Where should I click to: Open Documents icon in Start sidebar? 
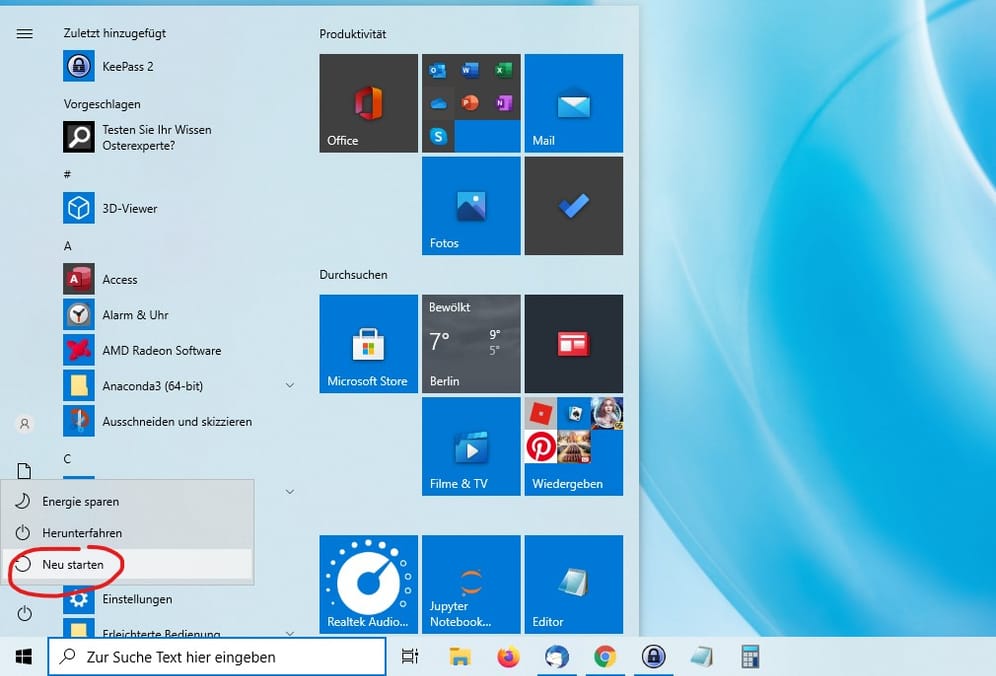coord(24,471)
